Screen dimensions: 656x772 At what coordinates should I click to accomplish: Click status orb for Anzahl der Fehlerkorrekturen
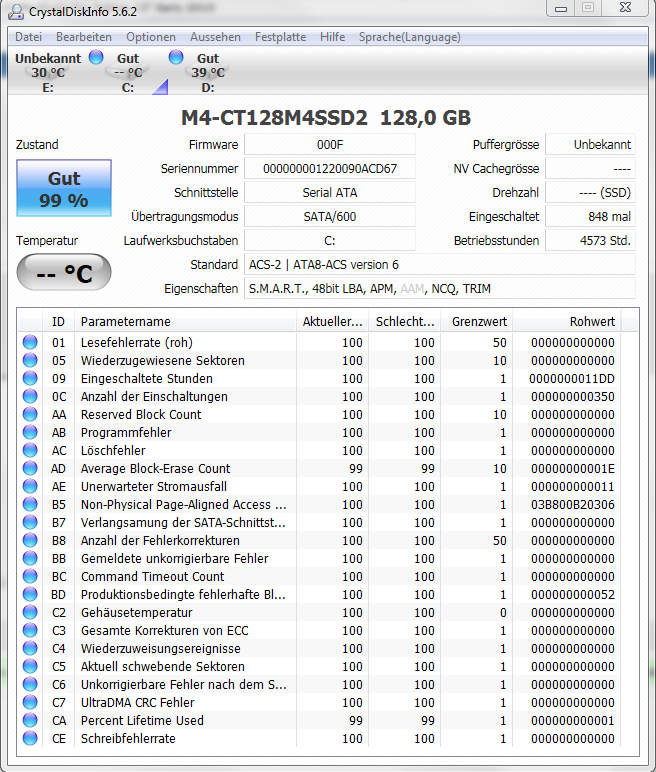pos(30,540)
